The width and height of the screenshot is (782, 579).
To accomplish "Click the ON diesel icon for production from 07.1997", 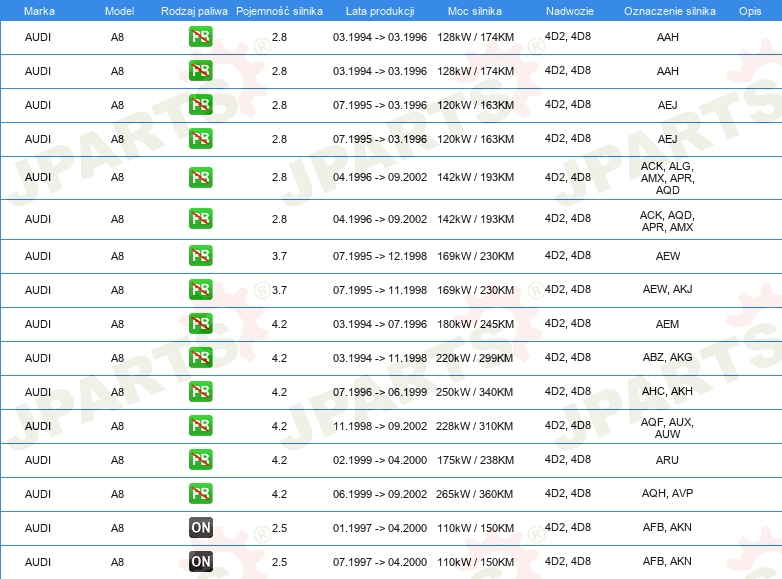I will point(200,561).
